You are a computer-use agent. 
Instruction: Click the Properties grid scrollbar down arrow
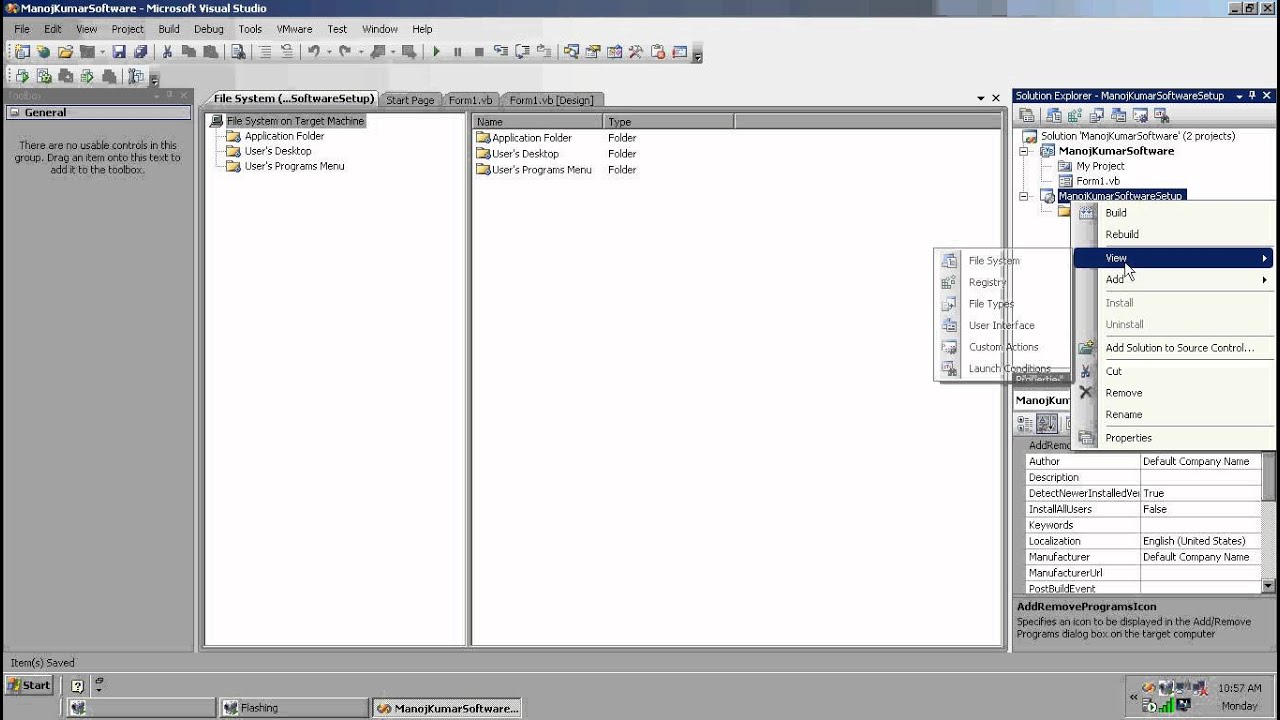tap(1268, 586)
